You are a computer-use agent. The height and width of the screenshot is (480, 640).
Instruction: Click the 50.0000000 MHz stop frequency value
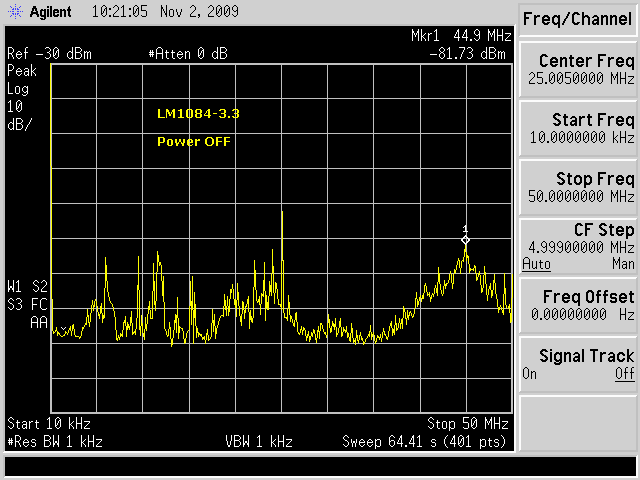click(581, 196)
